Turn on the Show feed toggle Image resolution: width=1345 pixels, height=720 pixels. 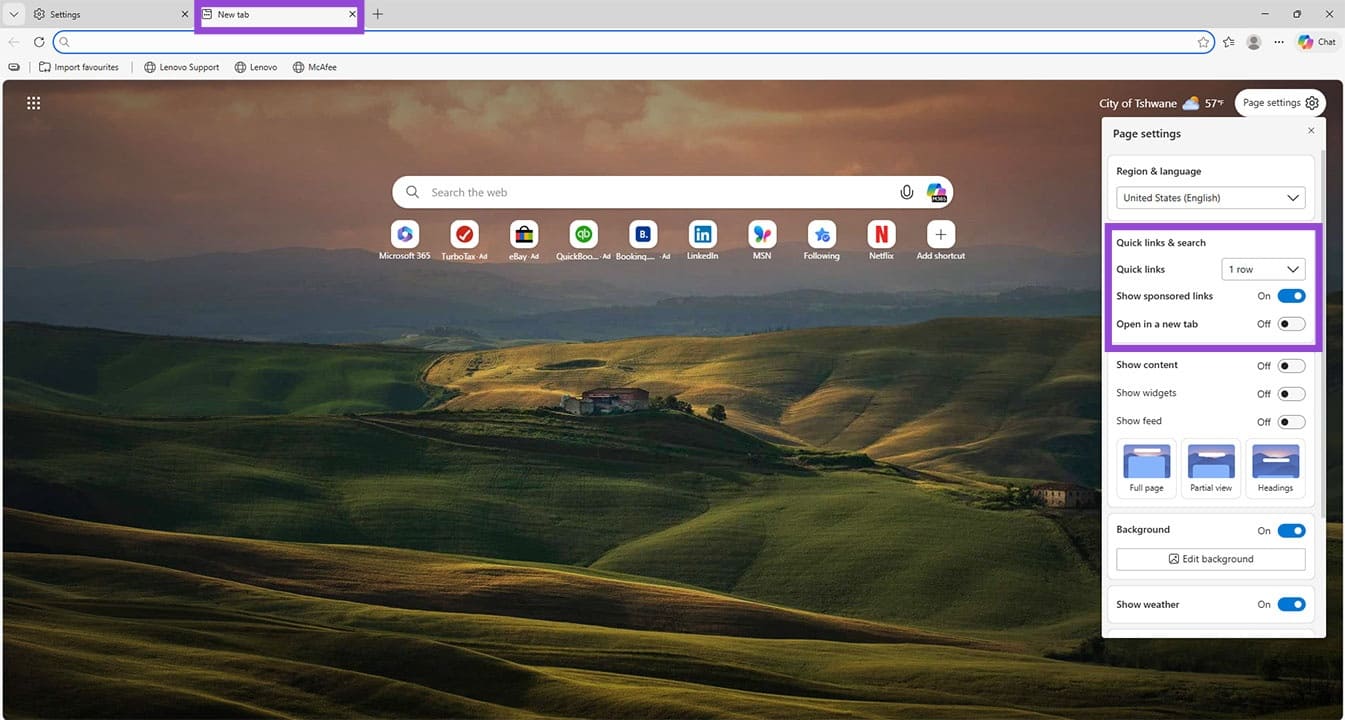click(x=1291, y=421)
